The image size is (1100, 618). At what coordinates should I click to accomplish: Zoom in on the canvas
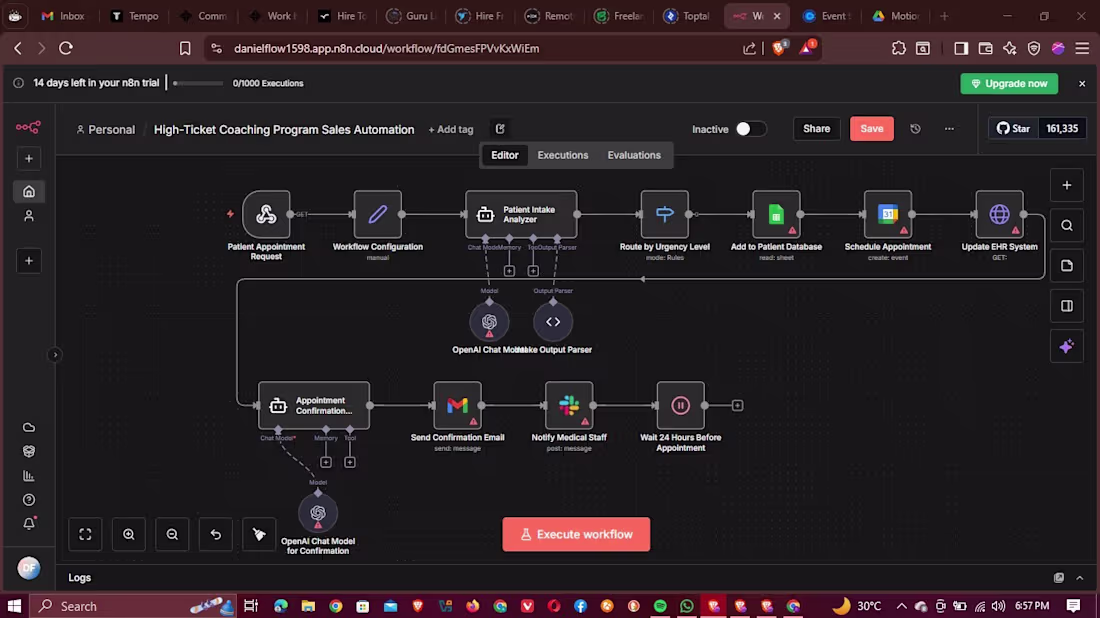(x=128, y=535)
